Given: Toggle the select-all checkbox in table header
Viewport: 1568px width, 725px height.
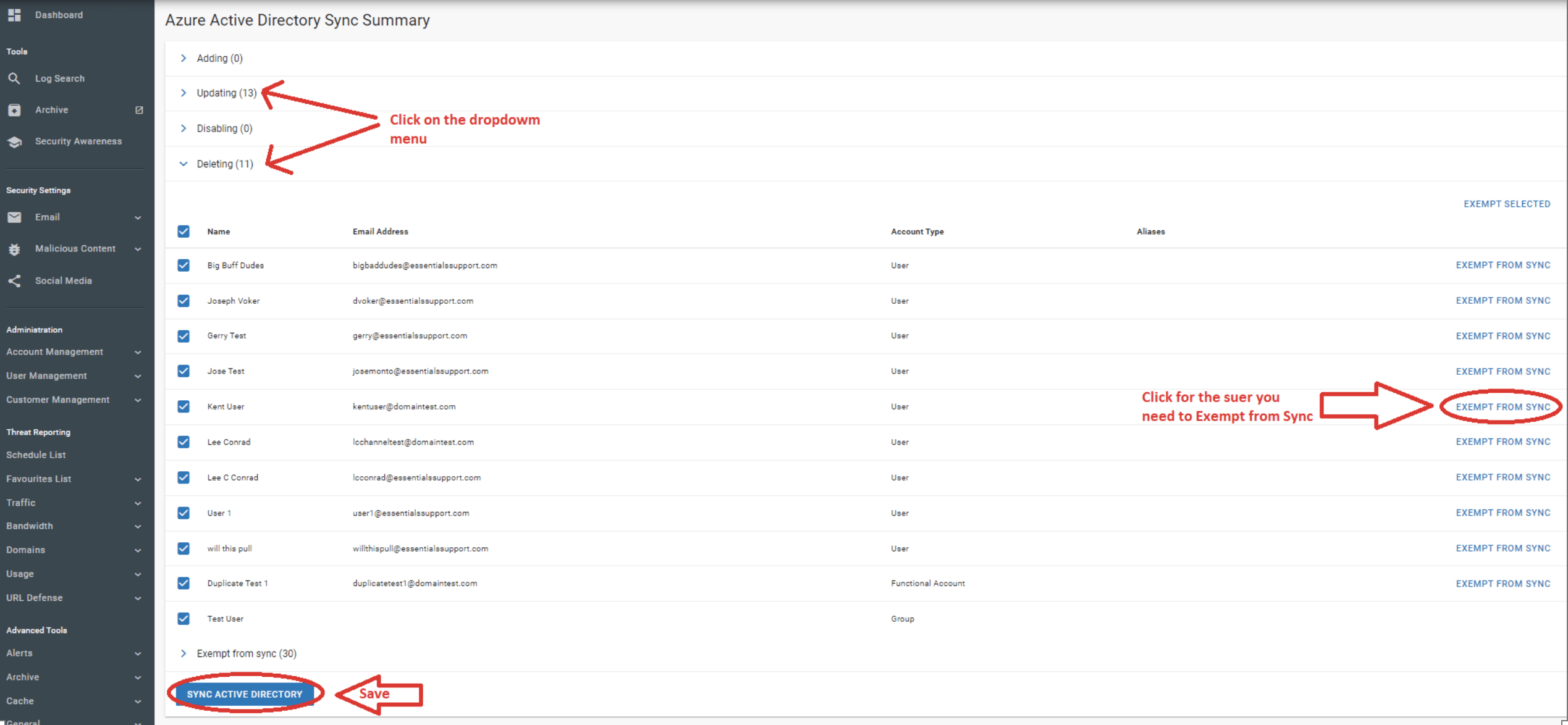Looking at the screenshot, I should tap(183, 232).
